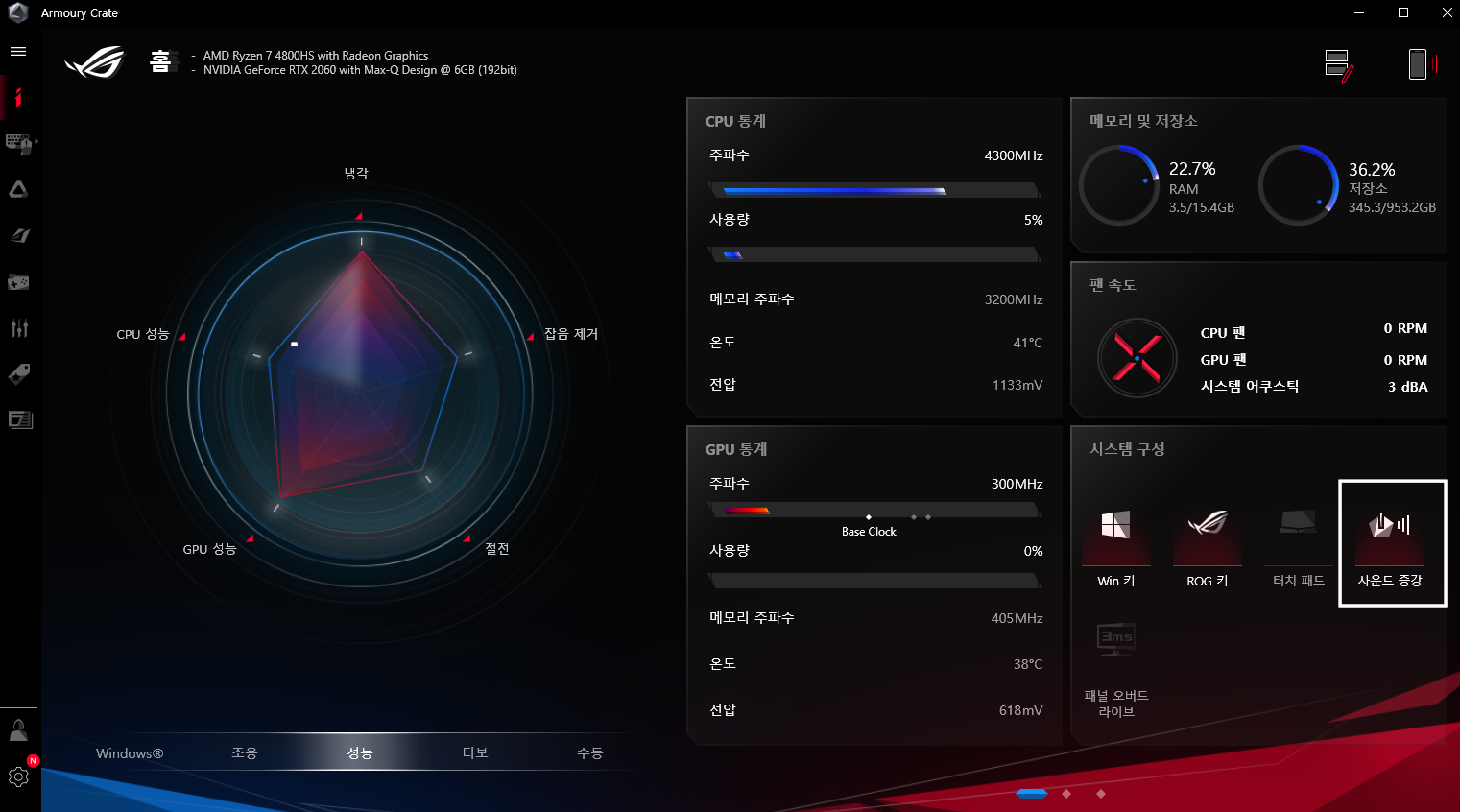Click the fan speed X icon
The width and height of the screenshot is (1460, 812).
pyautogui.click(x=1137, y=358)
